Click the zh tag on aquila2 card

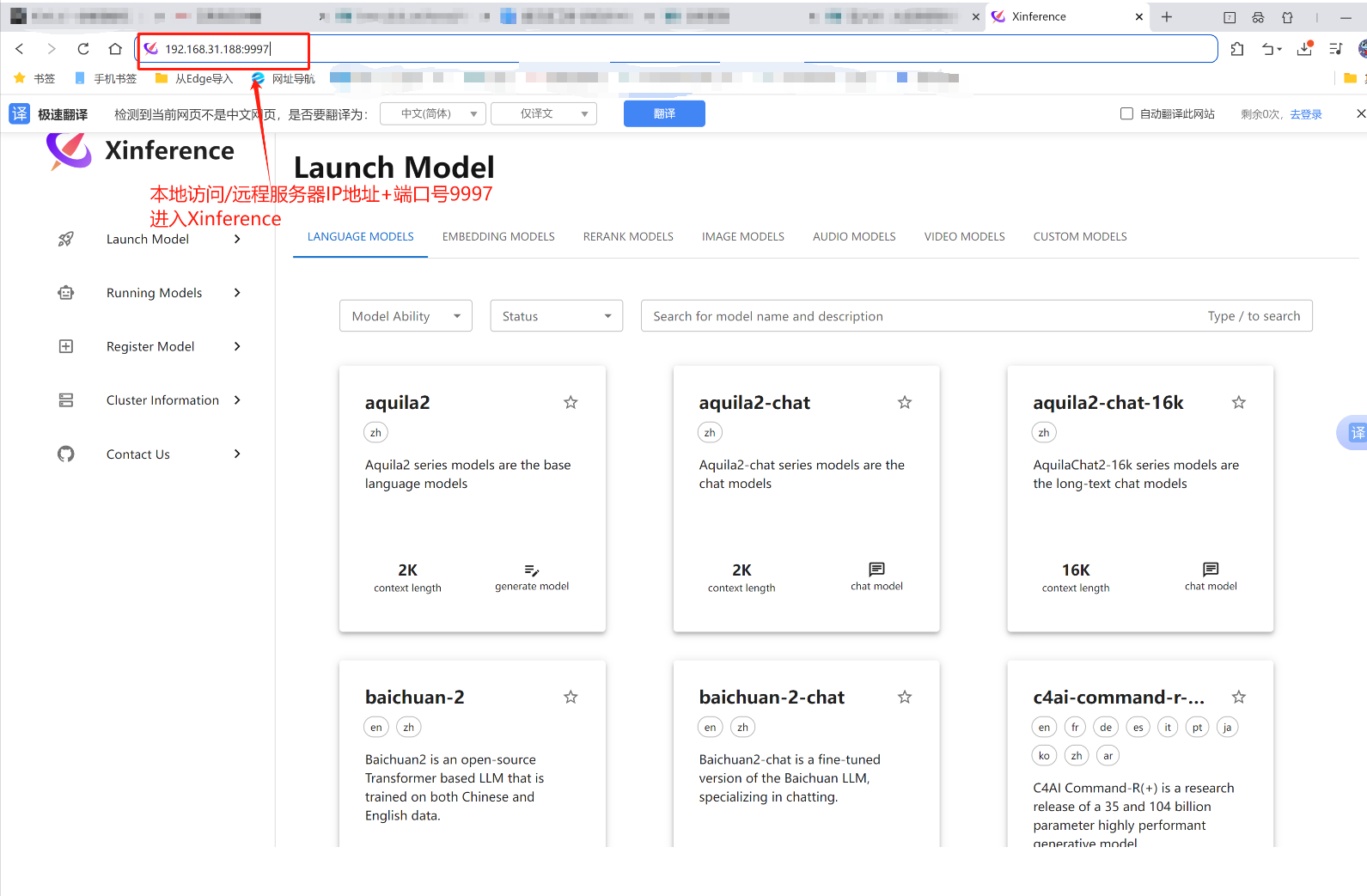pos(375,432)
